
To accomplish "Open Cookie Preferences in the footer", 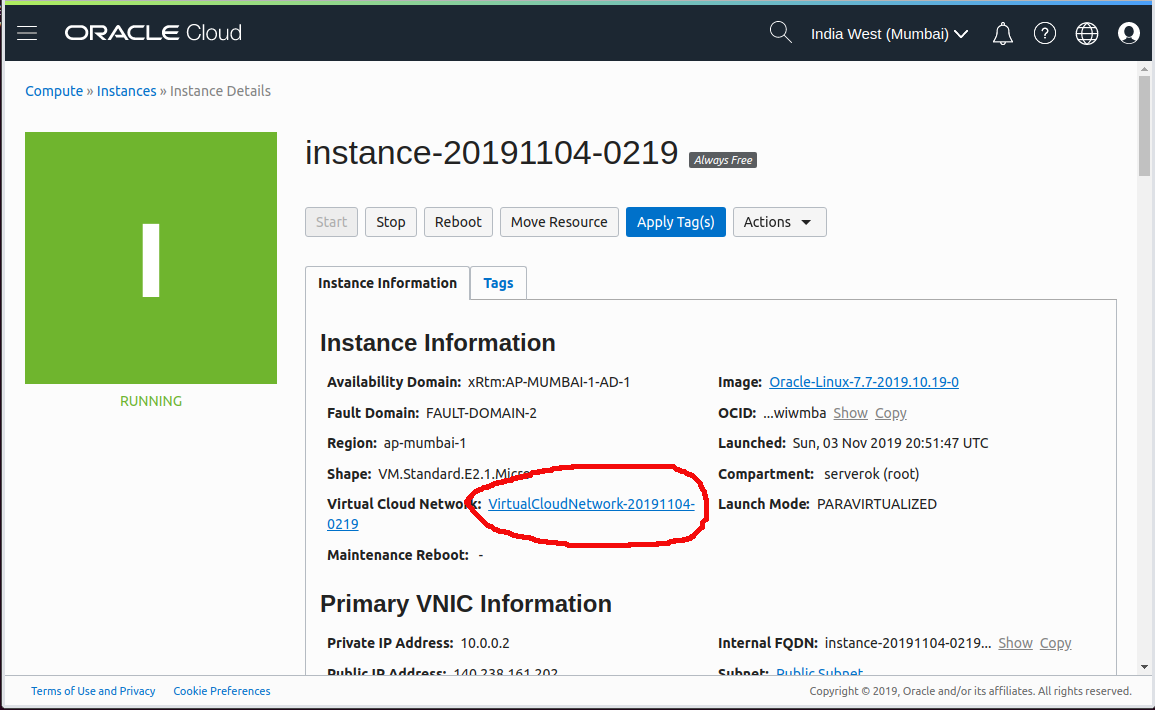I will tap(221, 690).
